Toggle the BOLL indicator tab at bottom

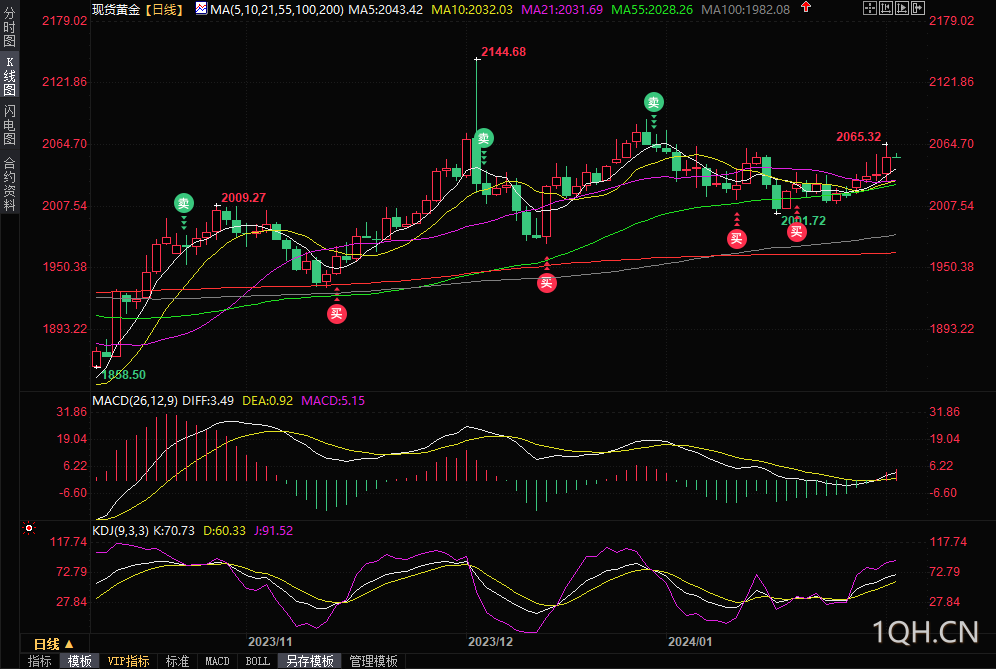pyautogui.click(x=257, y=661)
